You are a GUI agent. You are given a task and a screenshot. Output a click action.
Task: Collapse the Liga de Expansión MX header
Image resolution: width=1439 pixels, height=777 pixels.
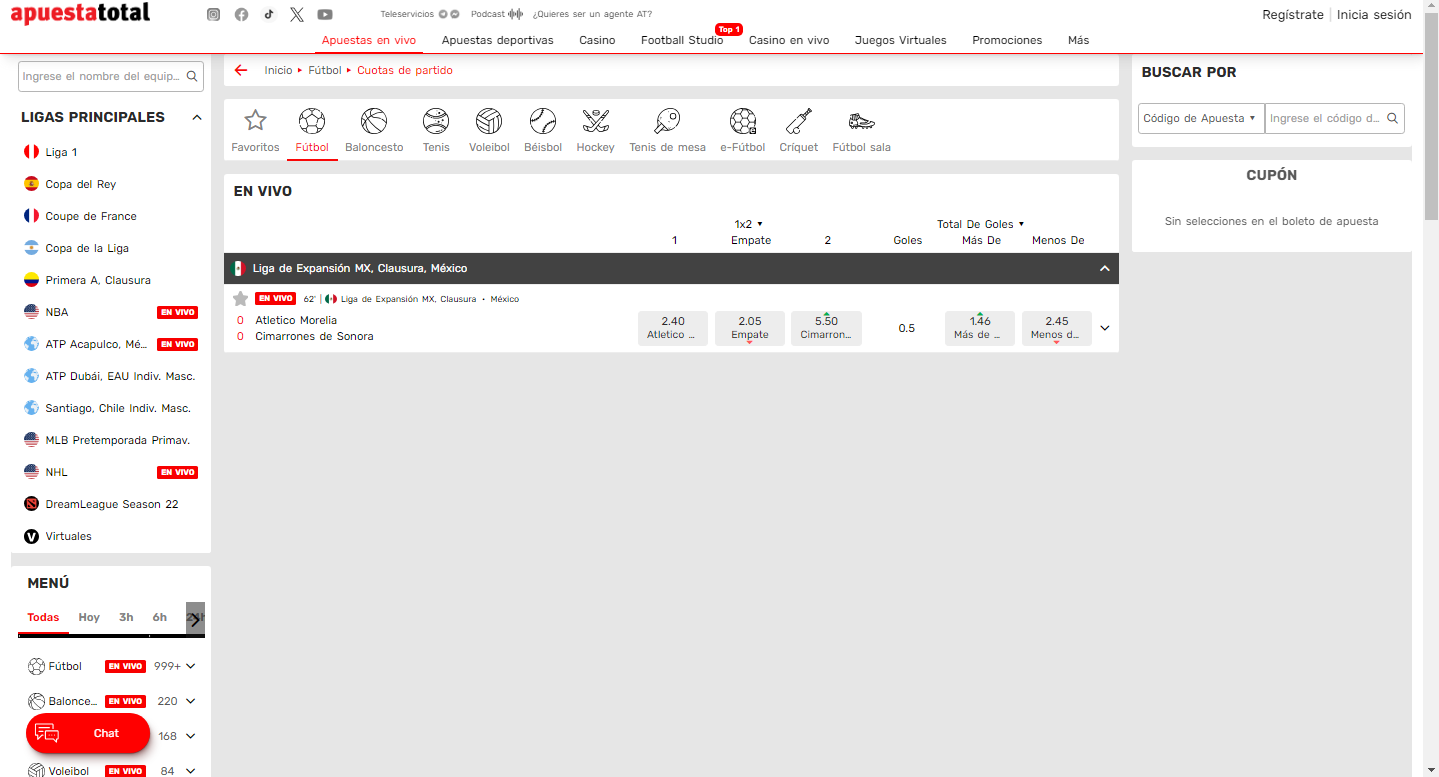[x=1105, y=268]
